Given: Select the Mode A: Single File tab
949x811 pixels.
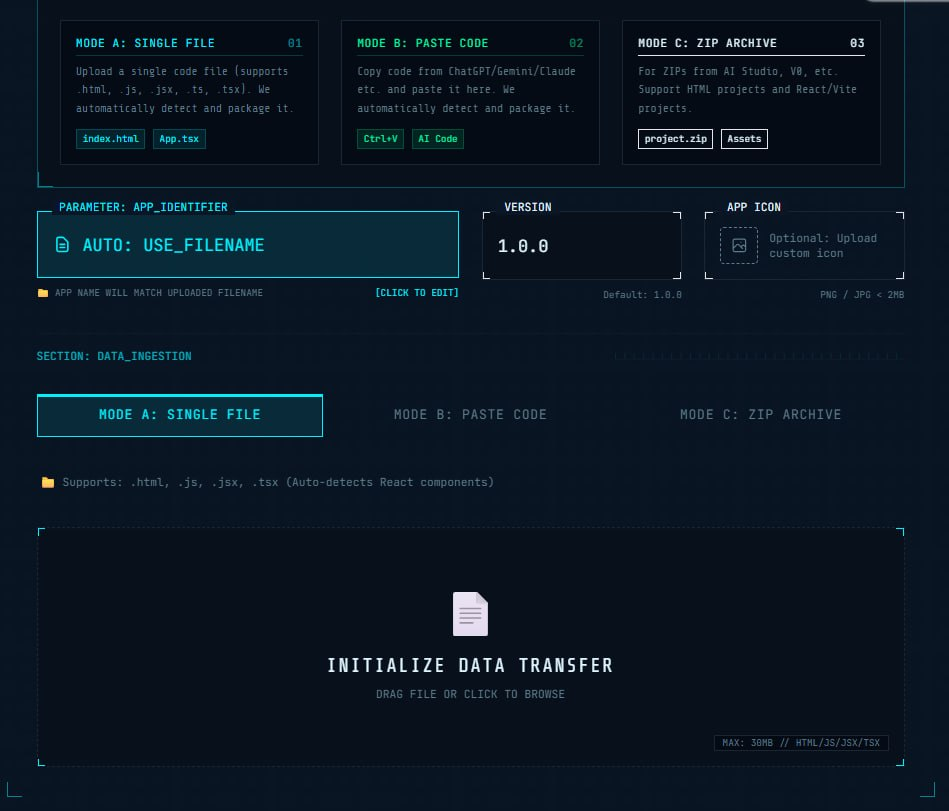Looking at the screenshot, I should click(x=180, y=415).
